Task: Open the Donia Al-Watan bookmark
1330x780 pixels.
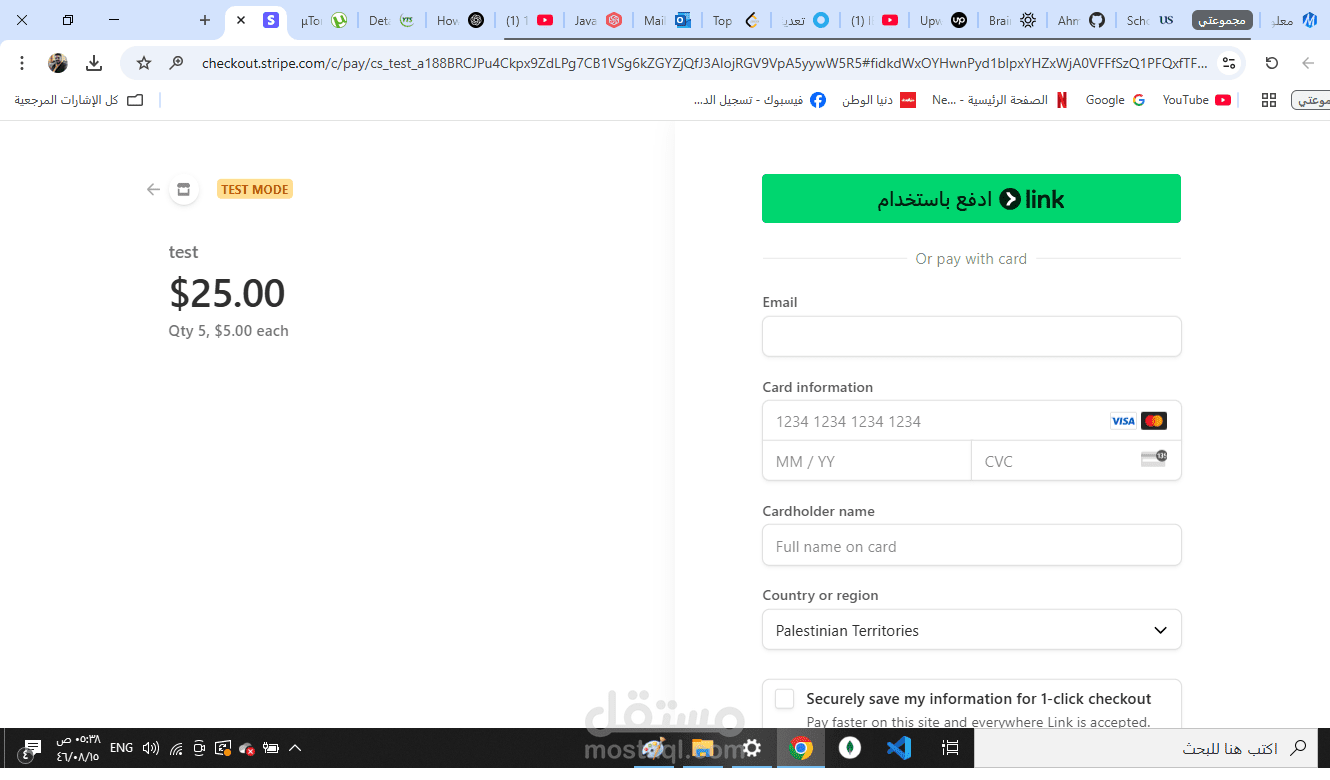Action: point(879,100)
